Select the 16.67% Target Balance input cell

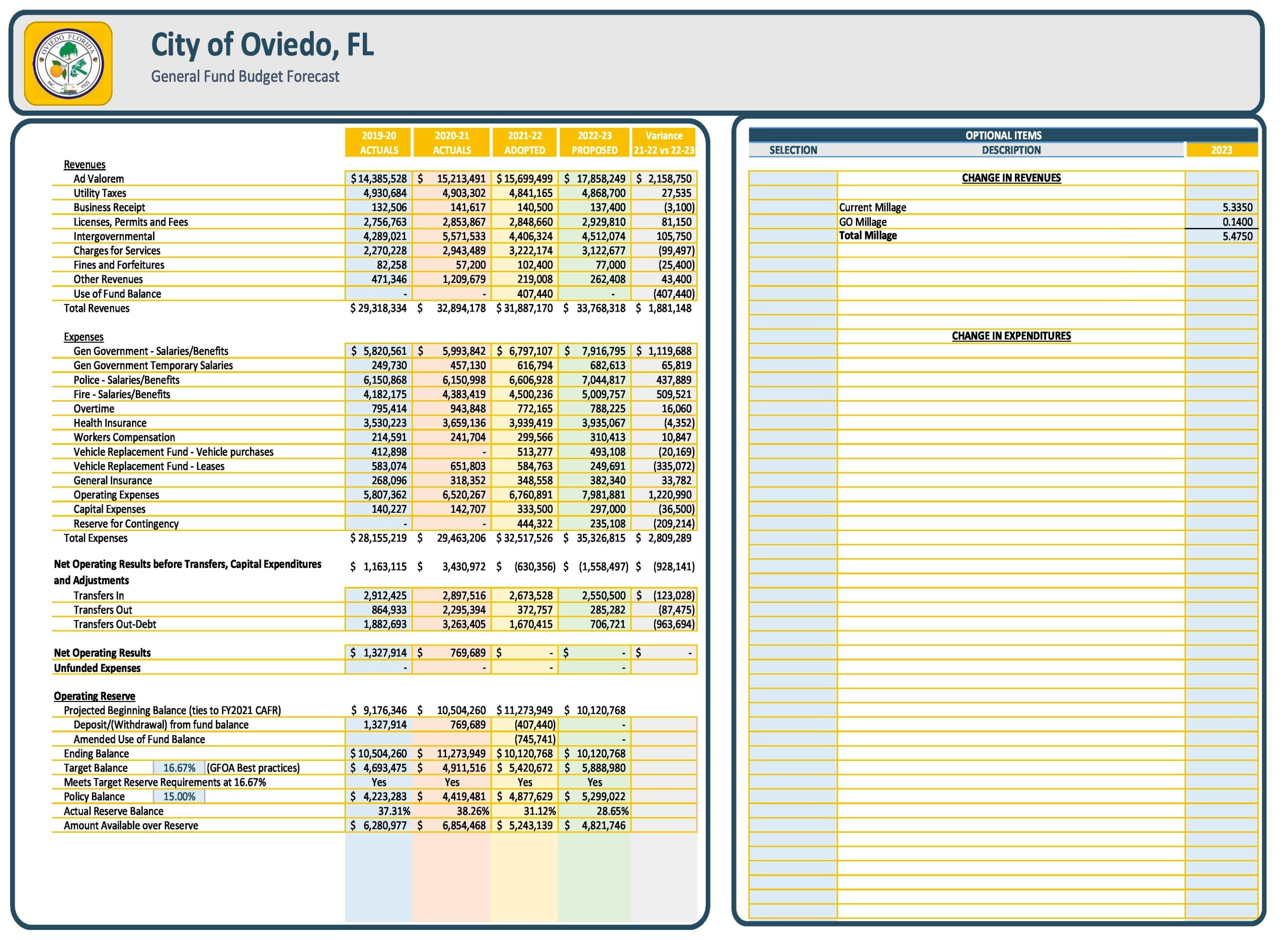click(x=179, y=768)
